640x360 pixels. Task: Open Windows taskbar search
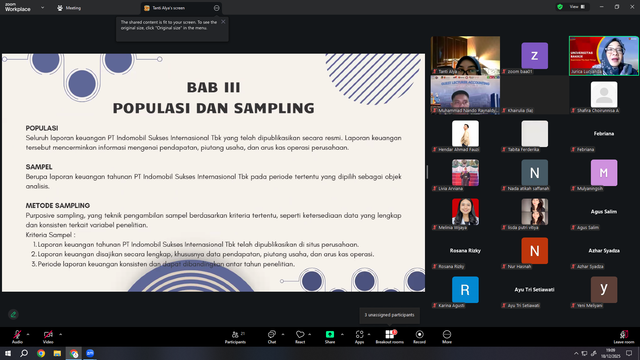click(24, 353)
